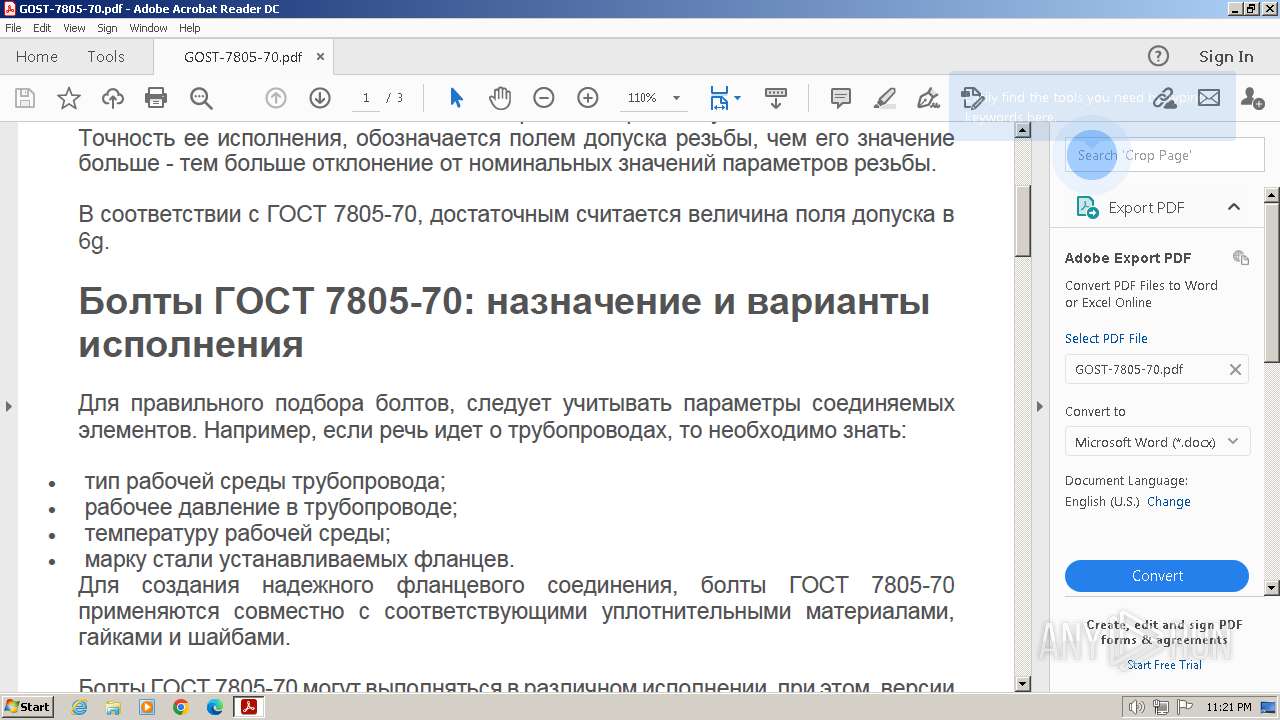Click Change document language link

coord(1169,502)
